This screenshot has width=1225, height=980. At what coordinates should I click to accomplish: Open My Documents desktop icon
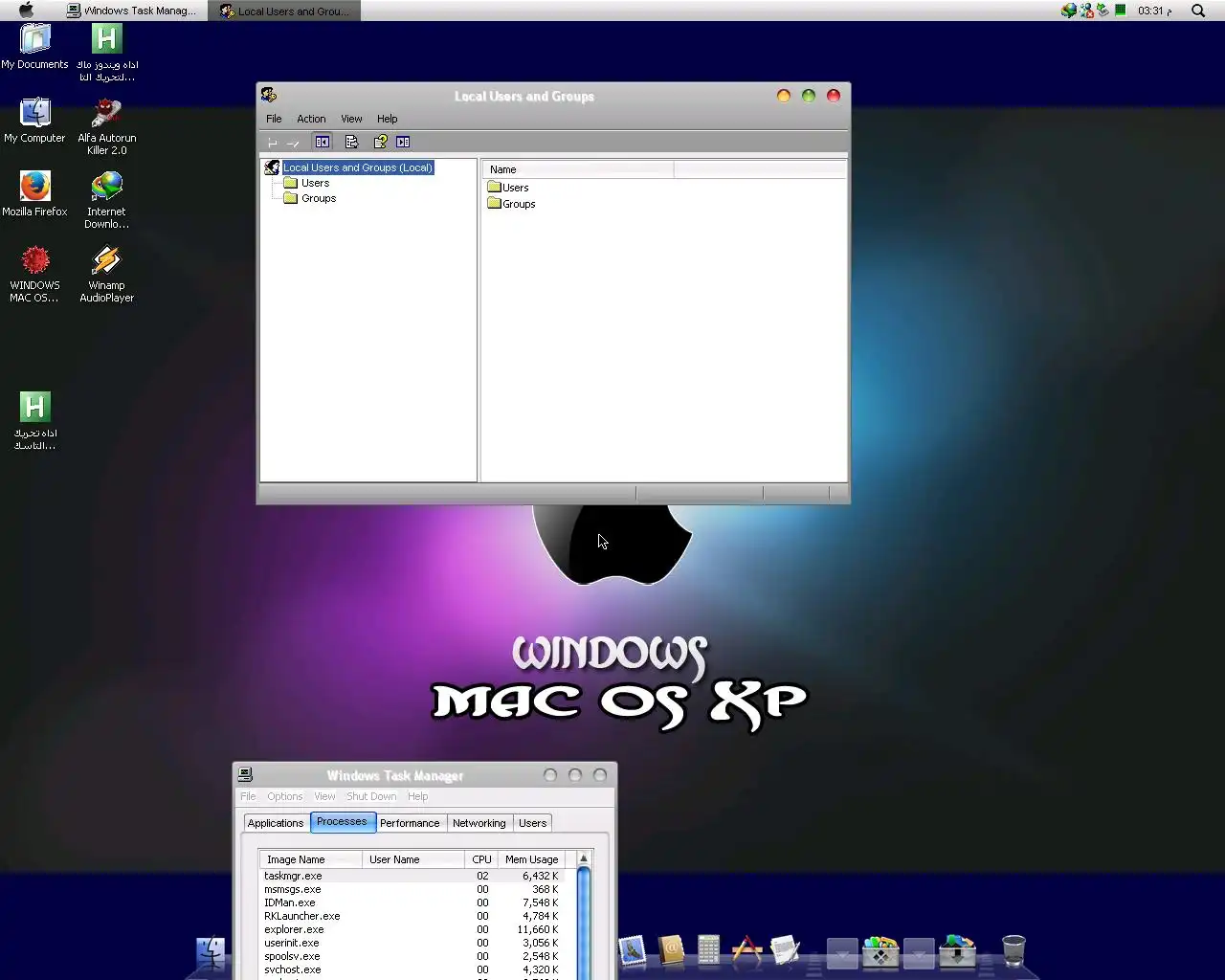pyautogui.click(x=34, y=46)
